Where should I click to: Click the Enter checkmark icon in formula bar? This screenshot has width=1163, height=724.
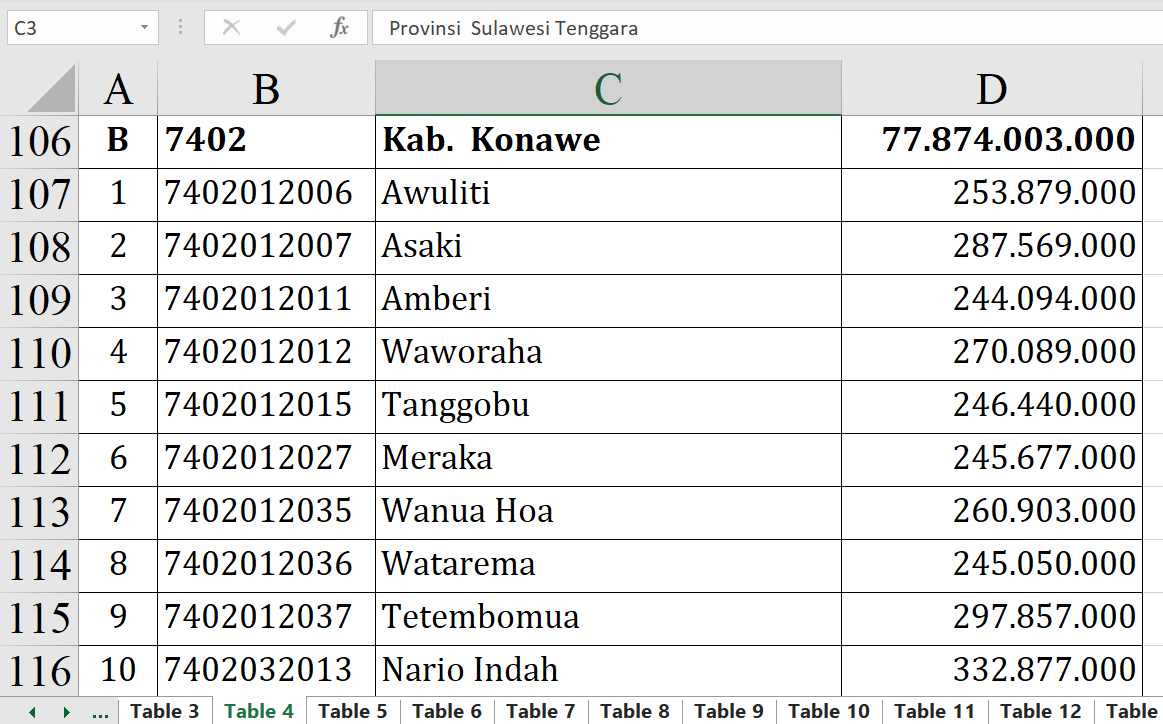coord(286,28)
